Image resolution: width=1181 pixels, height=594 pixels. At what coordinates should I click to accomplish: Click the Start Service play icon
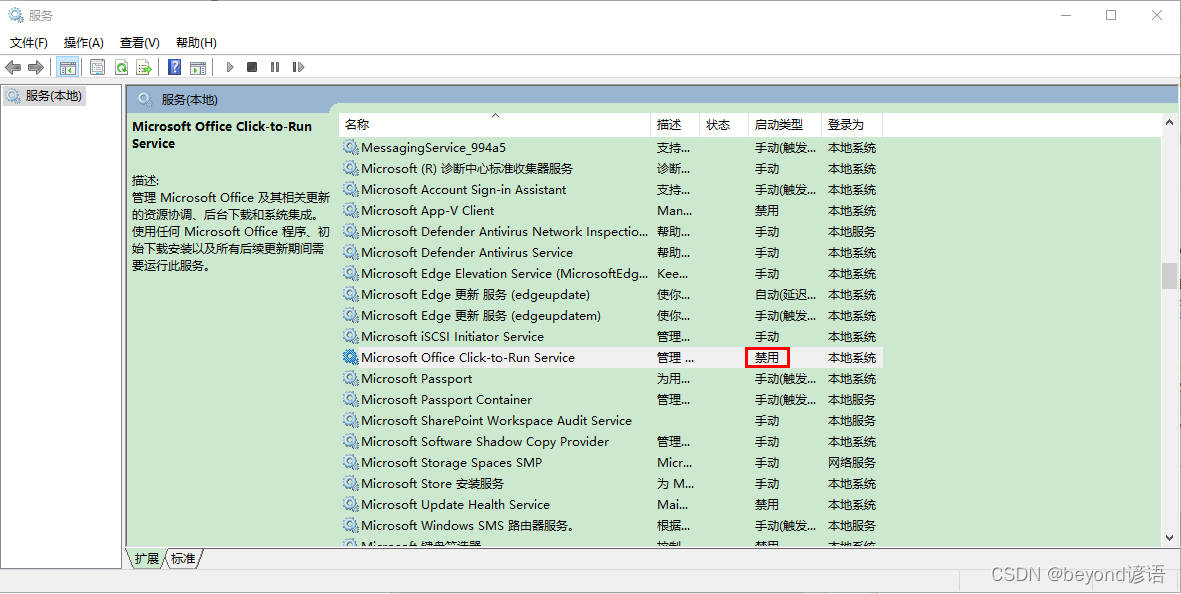[x=230, y=67]
